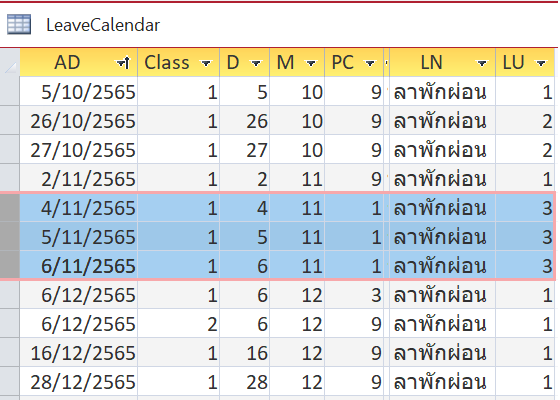Open the M column filter dropdown
This screenshot has width=560, height=400.
point(311,64)
